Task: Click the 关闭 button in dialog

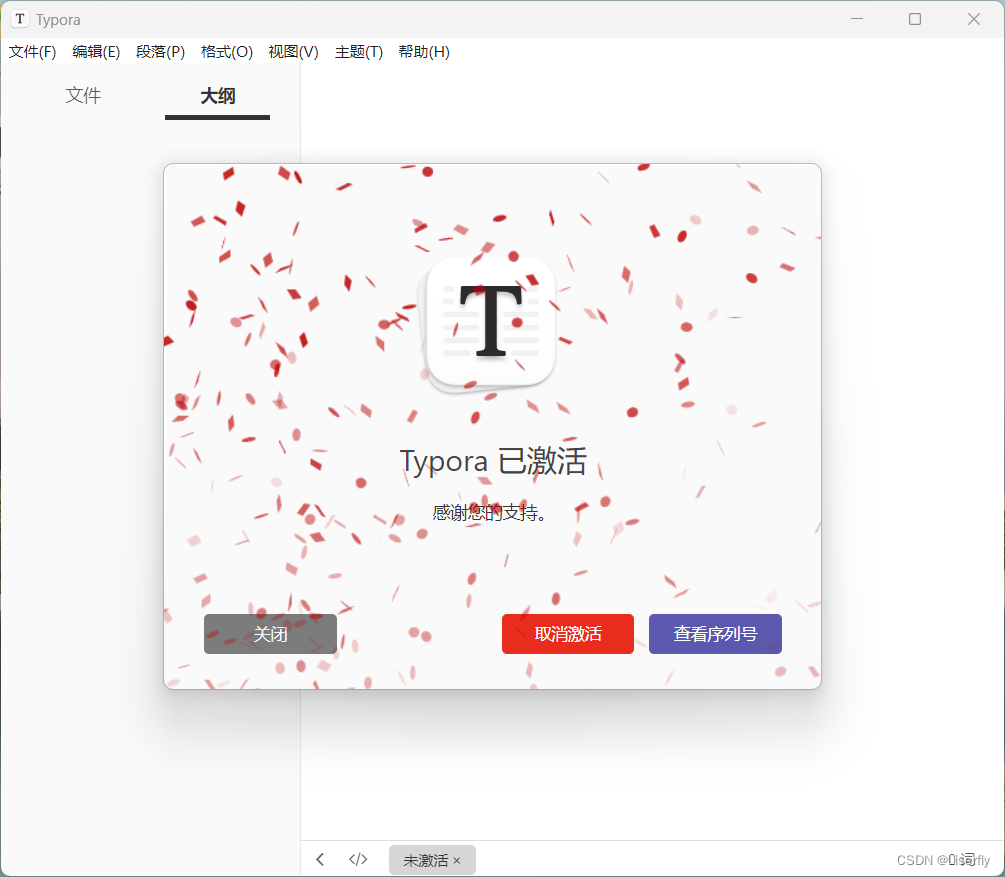Action: click(270, 634)
